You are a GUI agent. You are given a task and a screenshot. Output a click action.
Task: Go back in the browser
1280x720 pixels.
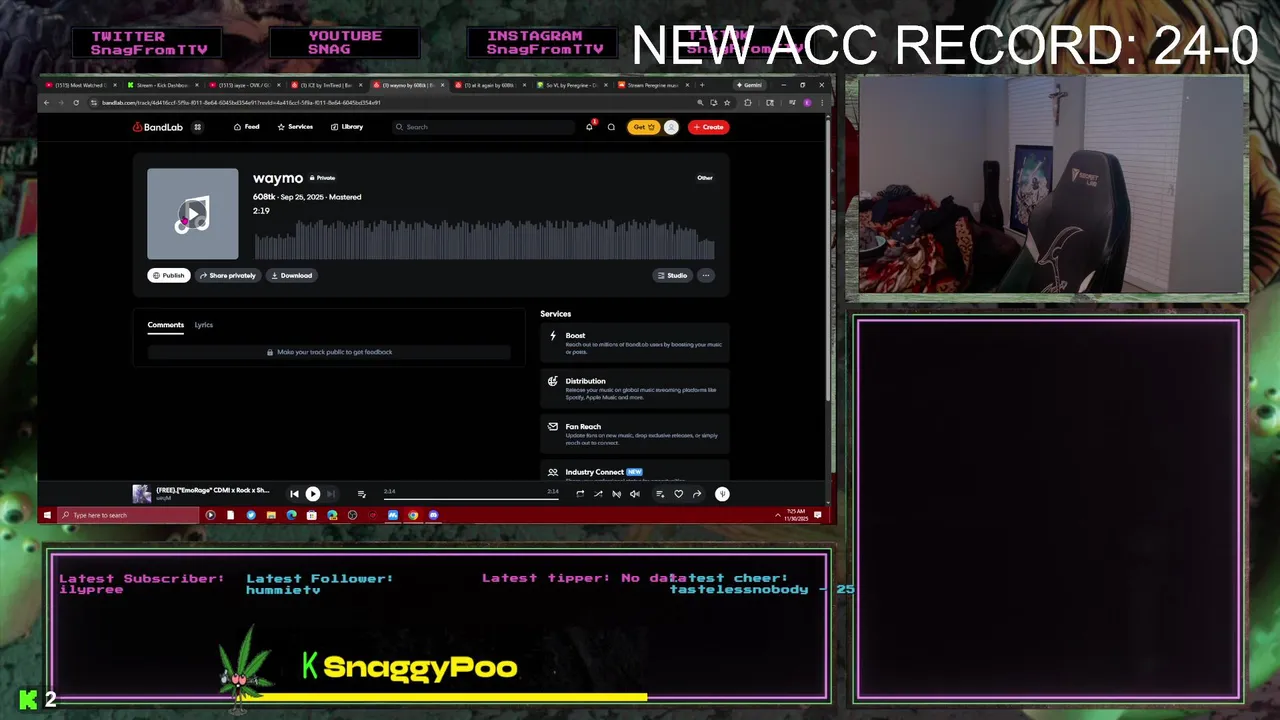tap(46, 102)
